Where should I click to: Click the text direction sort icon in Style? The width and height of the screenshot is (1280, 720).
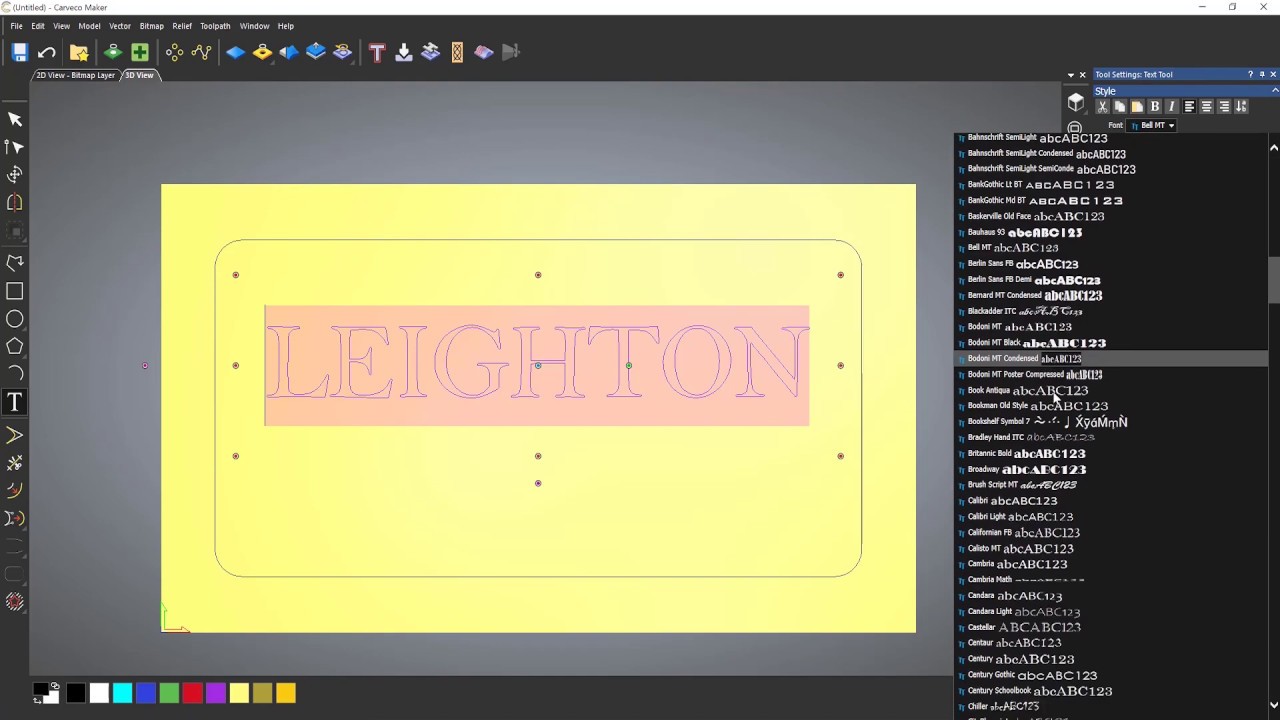pyautogui.click(x=1241, y=107)
